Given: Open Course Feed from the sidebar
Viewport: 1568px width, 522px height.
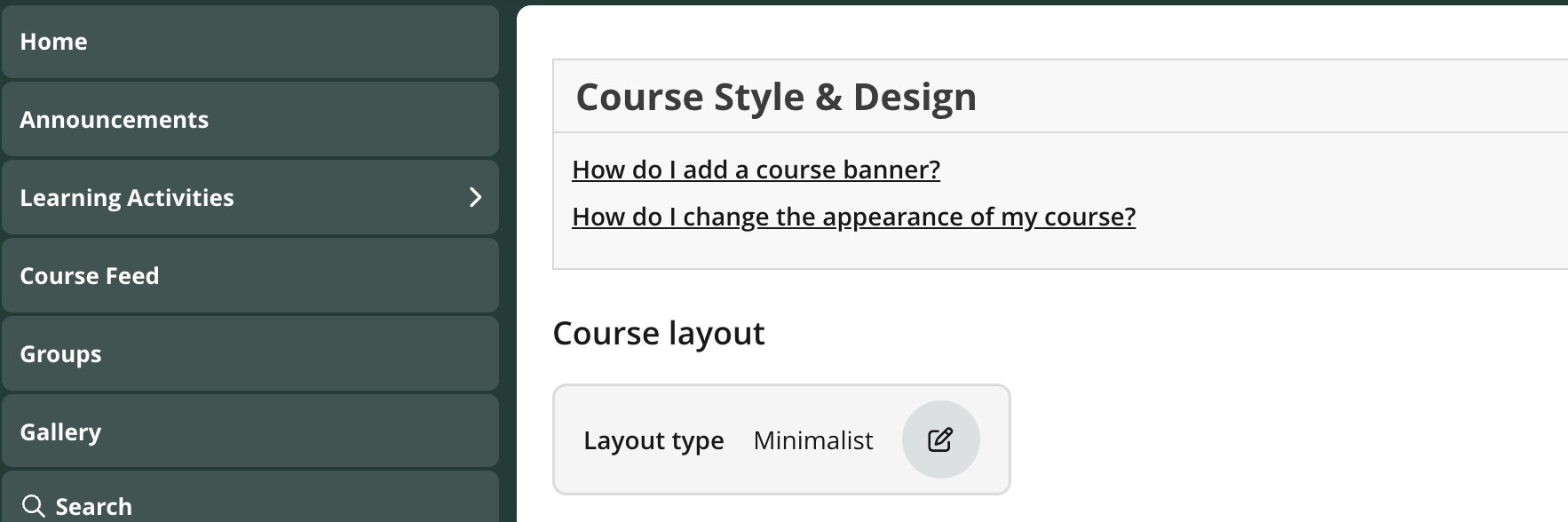Looking at the screenshot, I should (89, 276).
